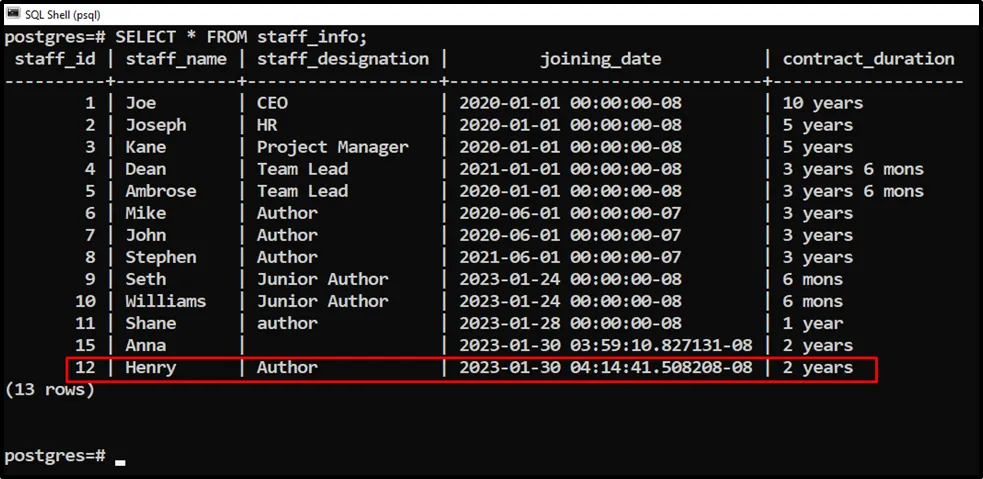Click the staff_id column header

click(x=58, y=59)
